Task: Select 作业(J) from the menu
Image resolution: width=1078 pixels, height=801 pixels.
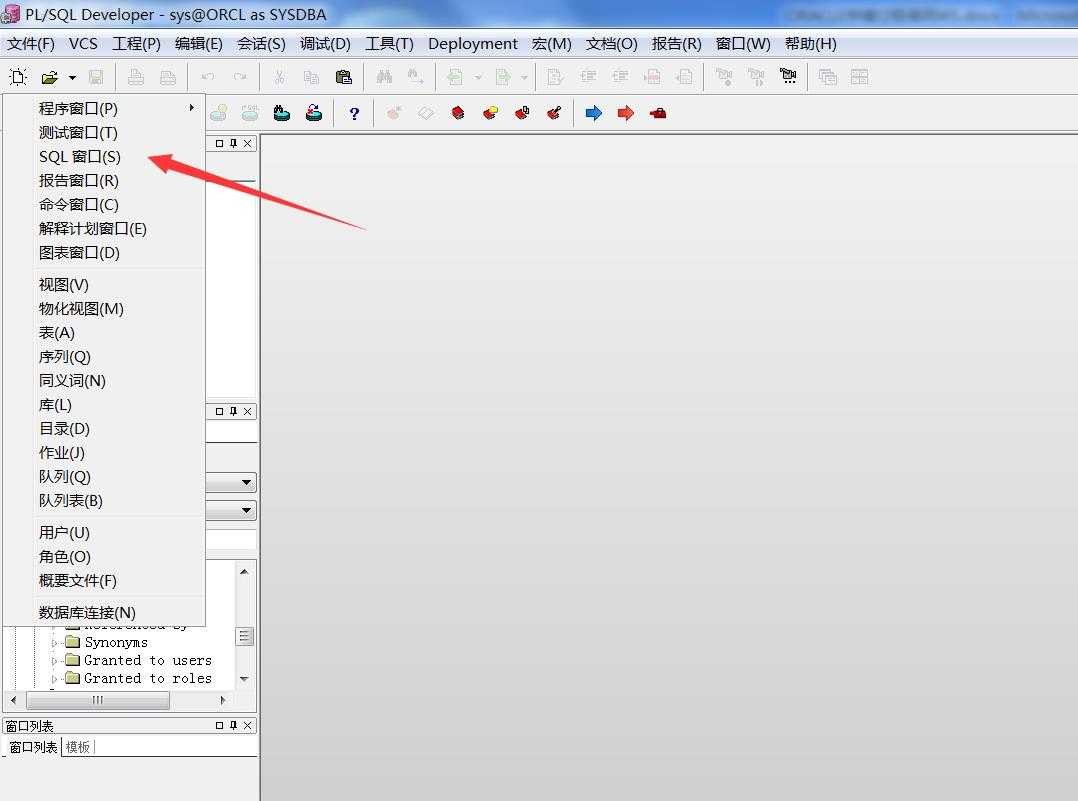Action: (x=104, y=453)
